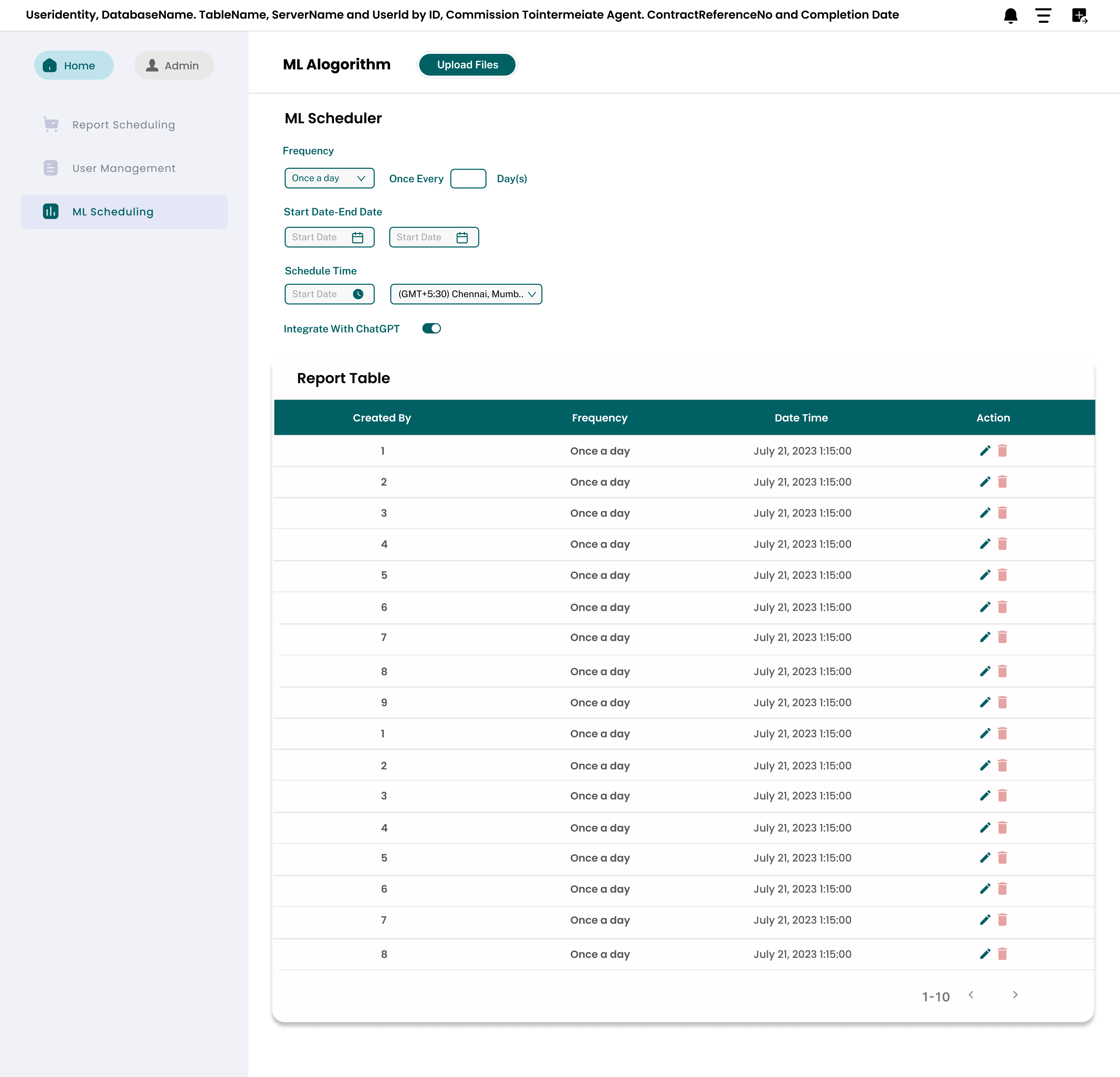Screen dimensions: 1120x1077
Task: Click the Upload Files button
Action: (467, 65)
